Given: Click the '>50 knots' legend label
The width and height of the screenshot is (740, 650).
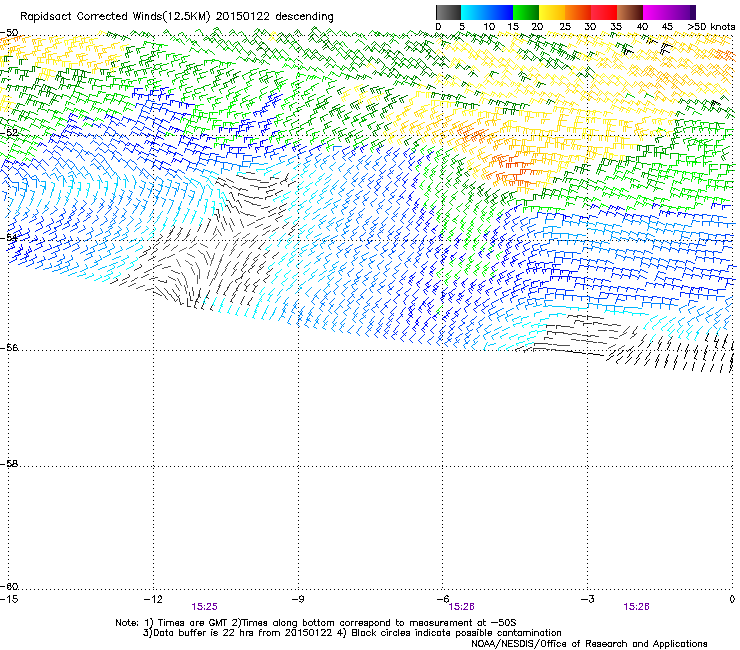Looking at the screenshot, I should (x=711, y=27).
